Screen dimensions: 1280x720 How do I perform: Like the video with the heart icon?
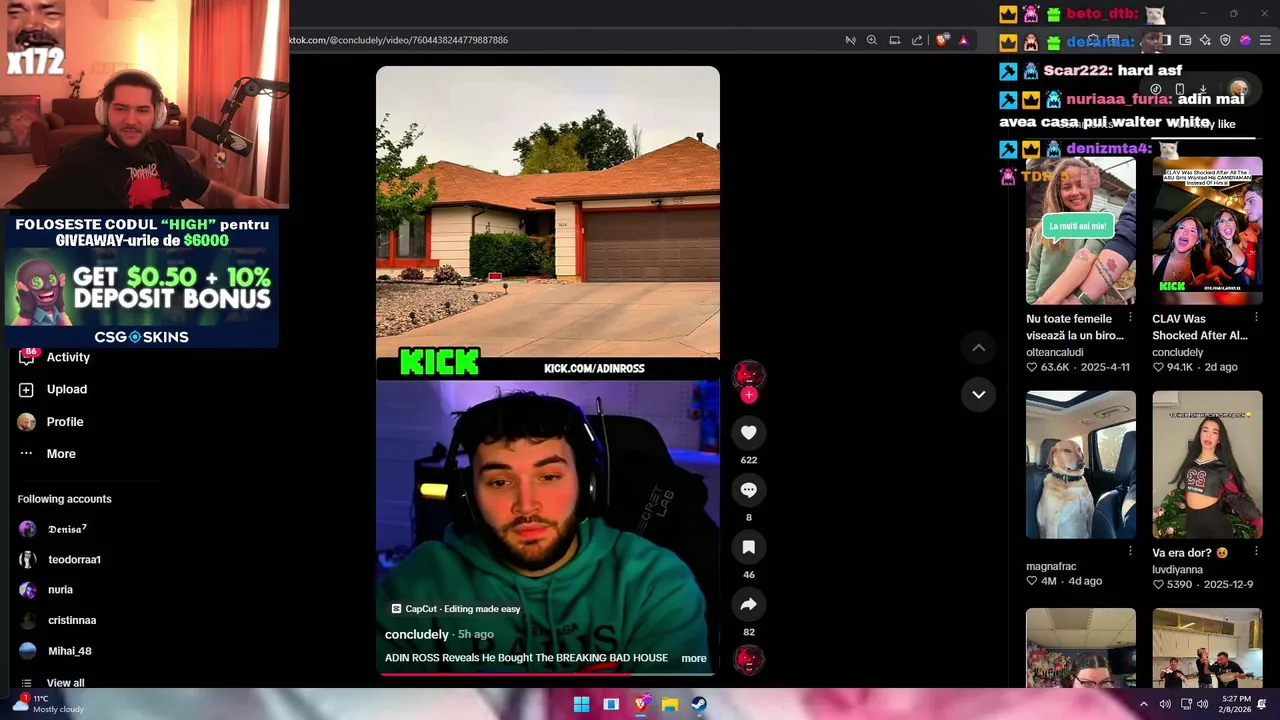[x=748, y=433]
